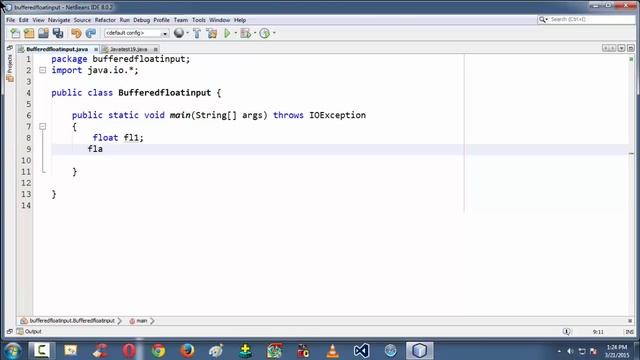
Task: Click the Search (Ctrl+I) field
Action: pyautogui.click(x=591, y=20)
